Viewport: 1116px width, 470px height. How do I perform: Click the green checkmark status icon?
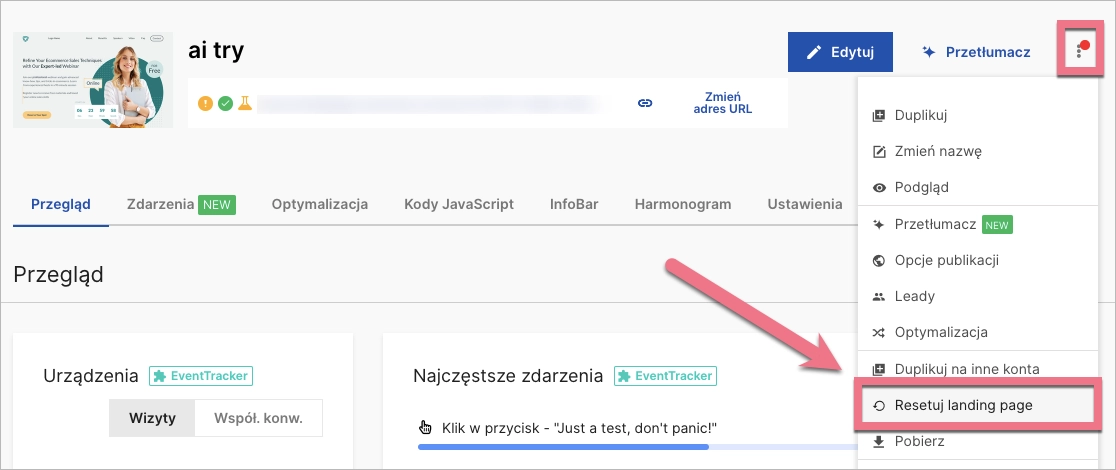pos(225,103)
